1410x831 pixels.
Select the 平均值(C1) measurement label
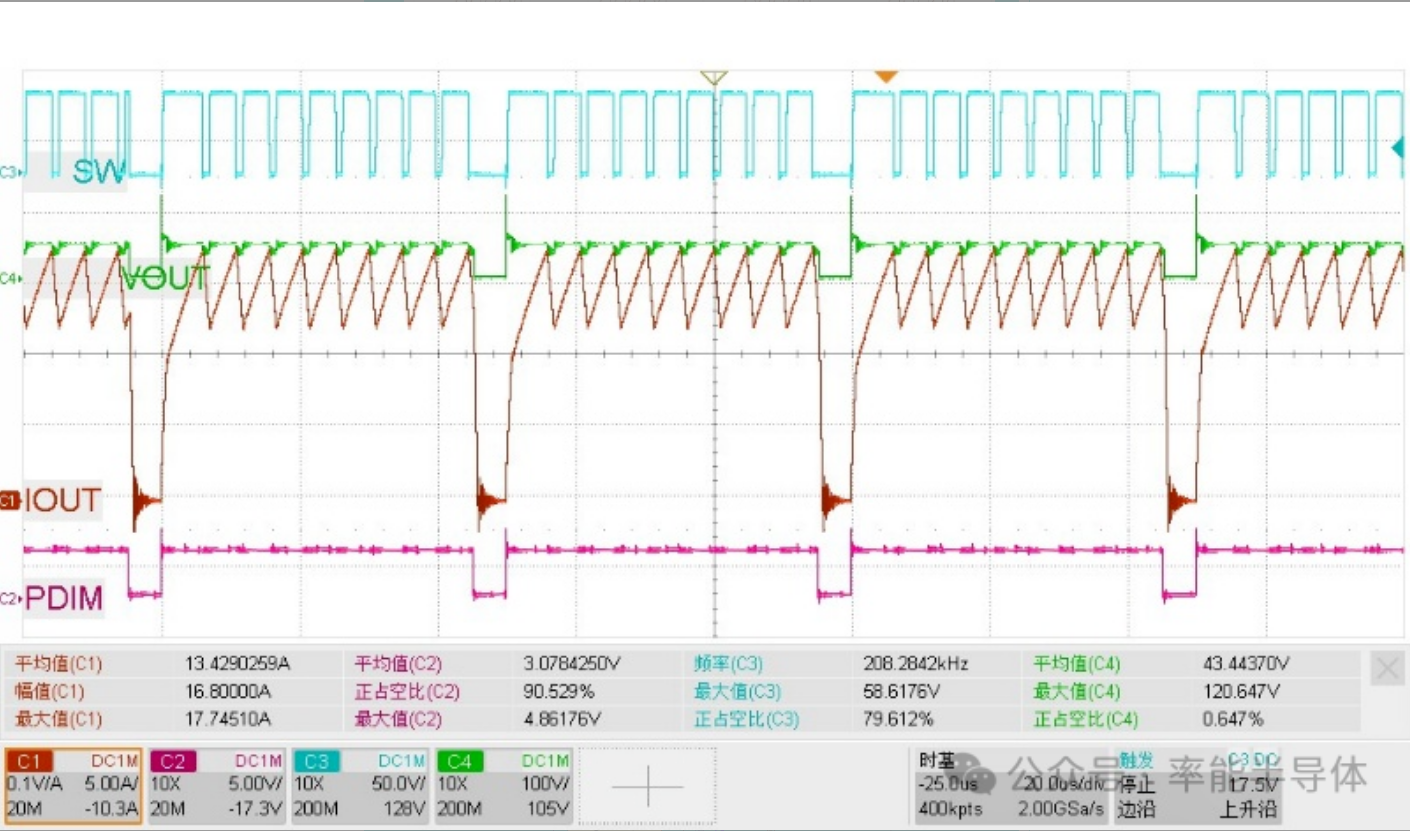coord(58,663)
